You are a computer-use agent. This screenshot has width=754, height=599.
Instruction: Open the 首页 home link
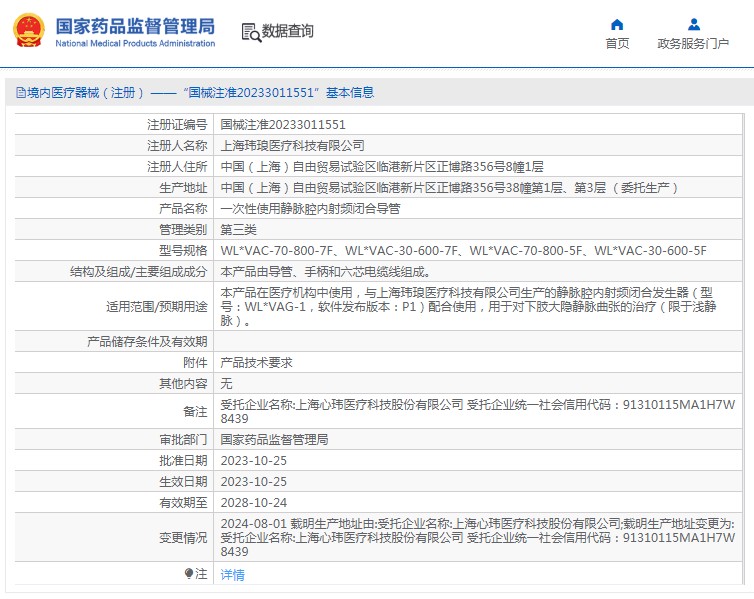click(x=617, y=43)
